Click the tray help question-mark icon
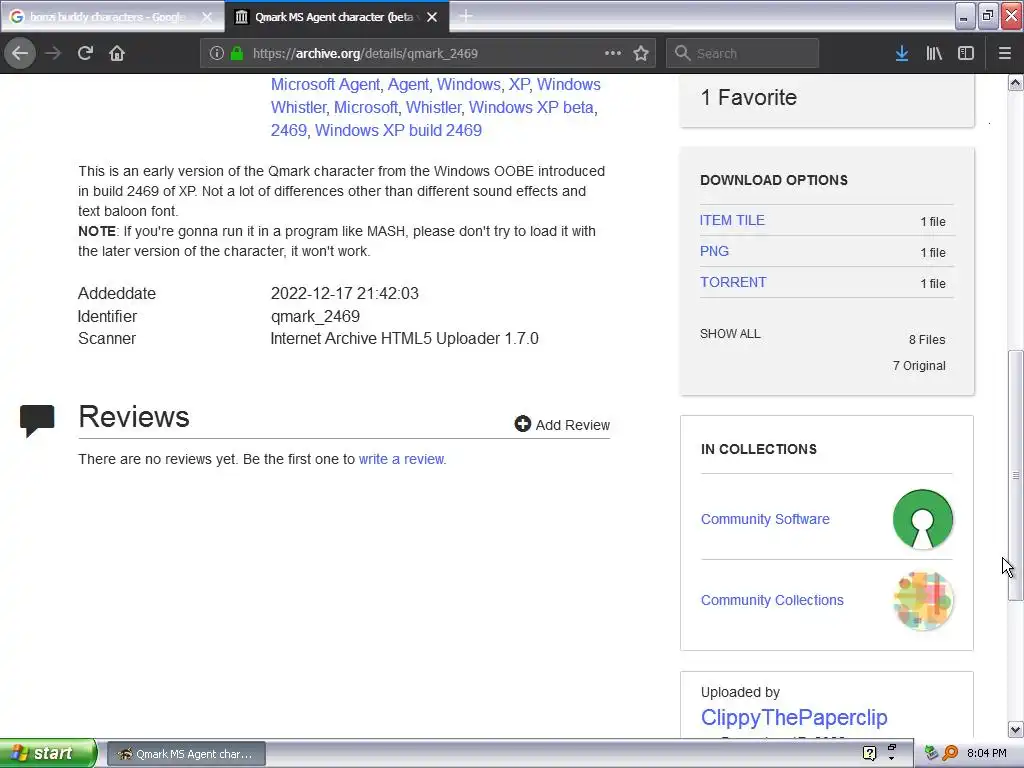Viewport: 1024px width, 768px height. coord(869,753)
